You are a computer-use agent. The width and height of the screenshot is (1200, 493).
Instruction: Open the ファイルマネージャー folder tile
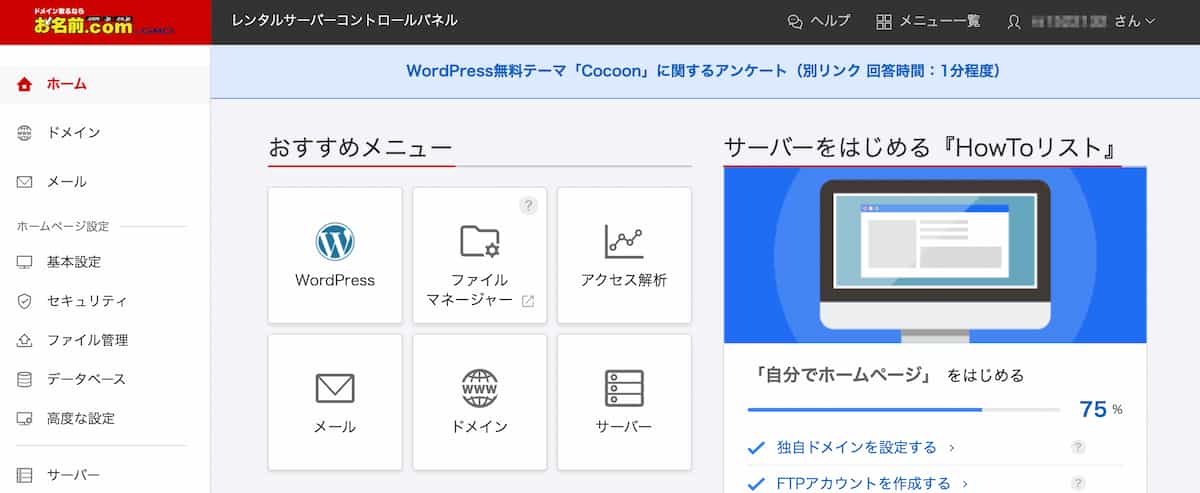point(479,255)
